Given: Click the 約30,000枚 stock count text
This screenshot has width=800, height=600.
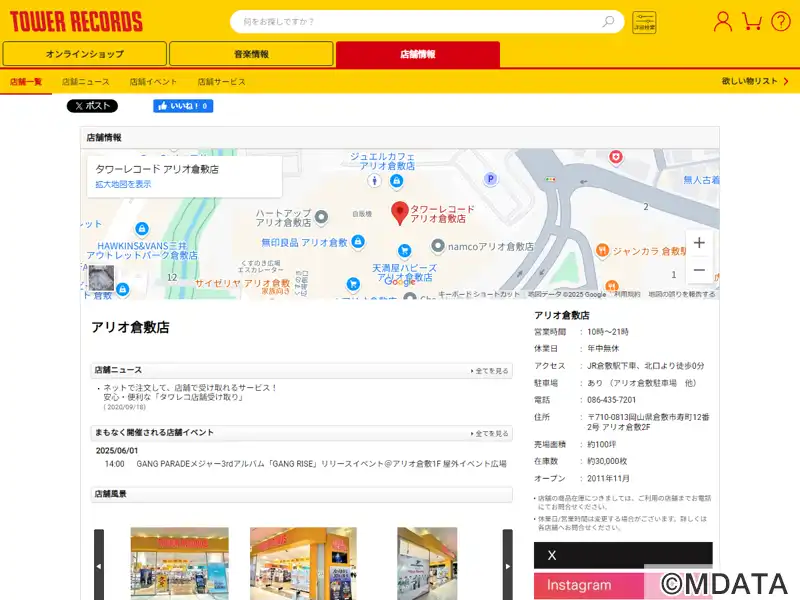Looking at the screenshot, I should (x=607, y=461).
